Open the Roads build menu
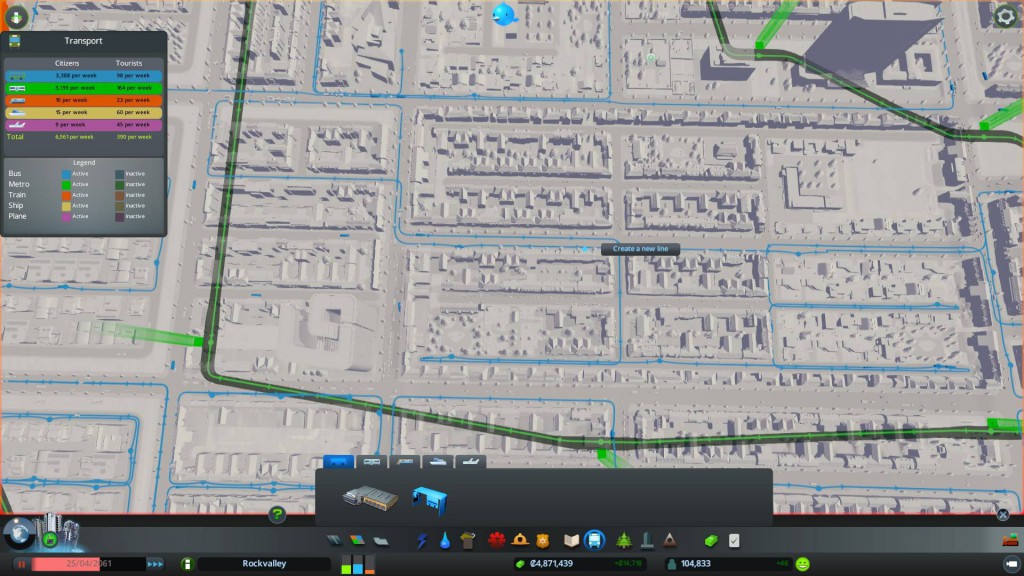 pos(334,540)
